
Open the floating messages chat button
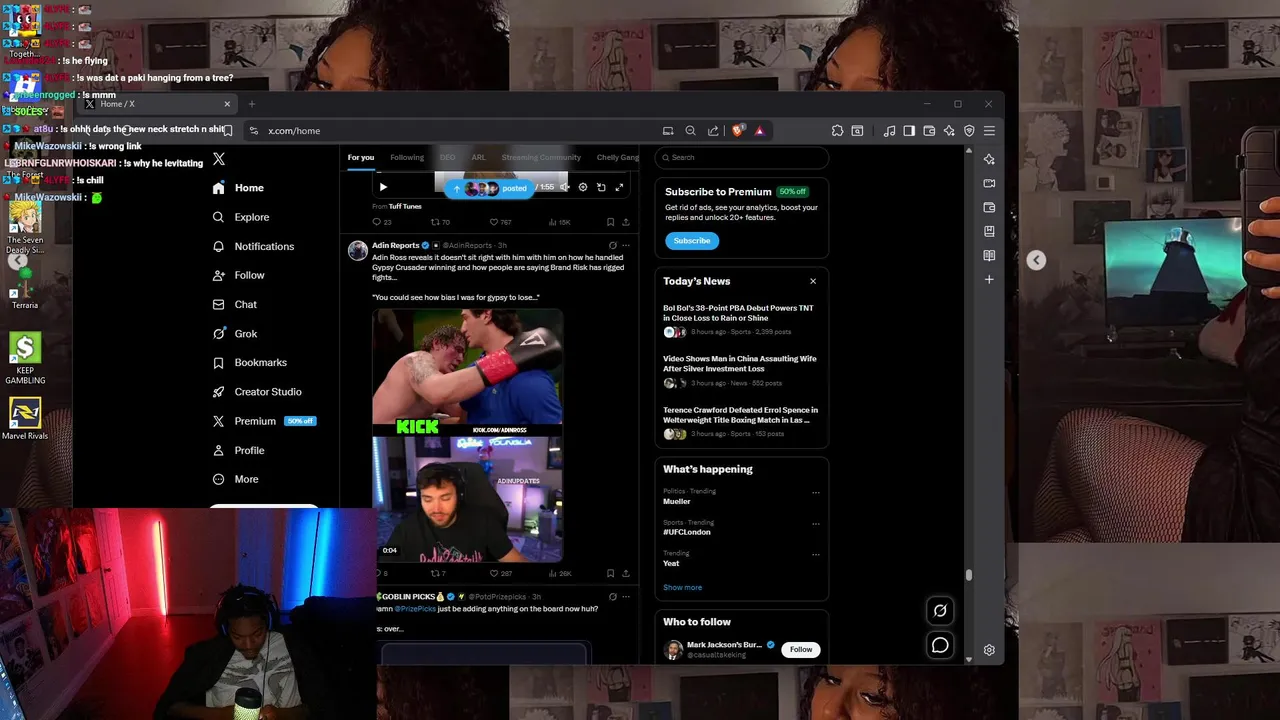point(940,645)
